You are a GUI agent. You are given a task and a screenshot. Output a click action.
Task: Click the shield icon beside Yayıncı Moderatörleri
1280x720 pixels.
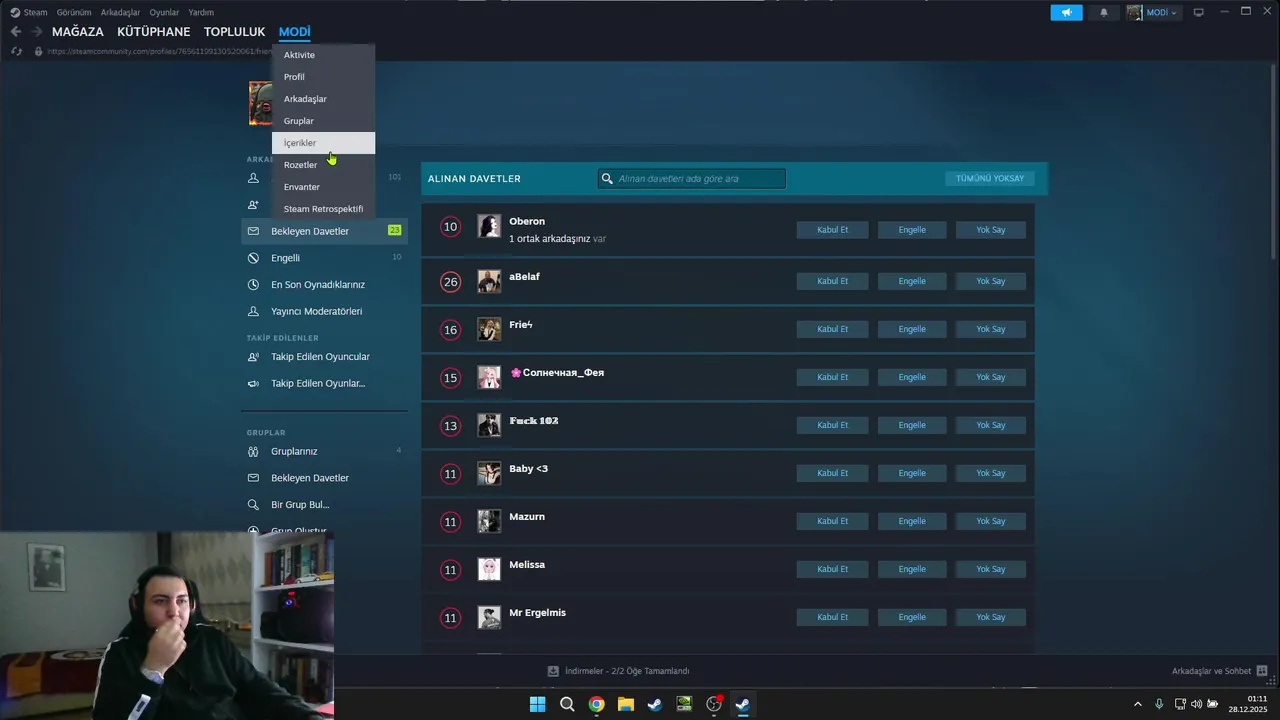pyautogui.click(x=253, y=311)
